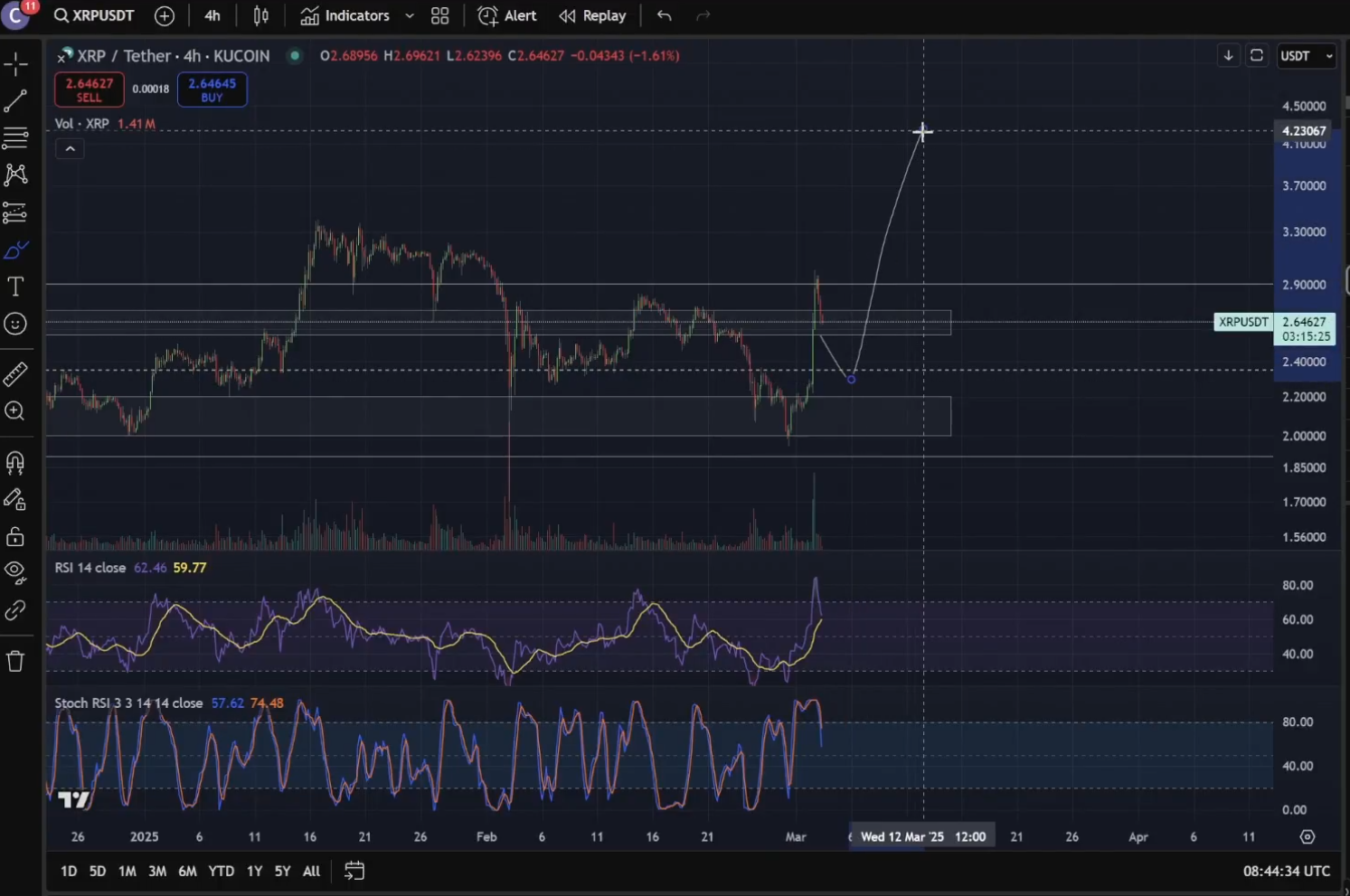Select the ruler measure tool
The width and height of the screenshot is (1350, 896).
coord(15,373)
